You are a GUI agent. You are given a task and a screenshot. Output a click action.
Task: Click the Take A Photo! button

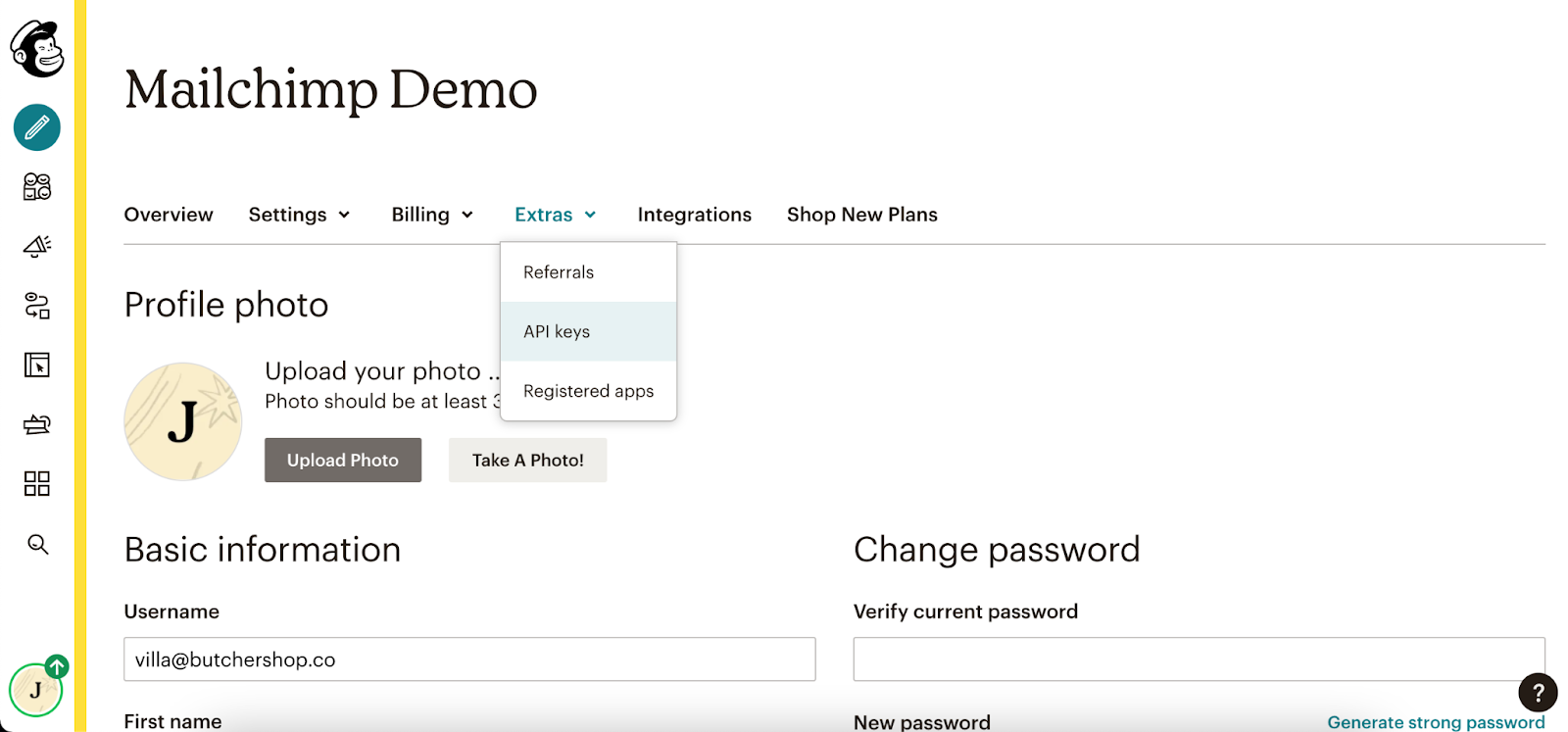tap(528, 460)
